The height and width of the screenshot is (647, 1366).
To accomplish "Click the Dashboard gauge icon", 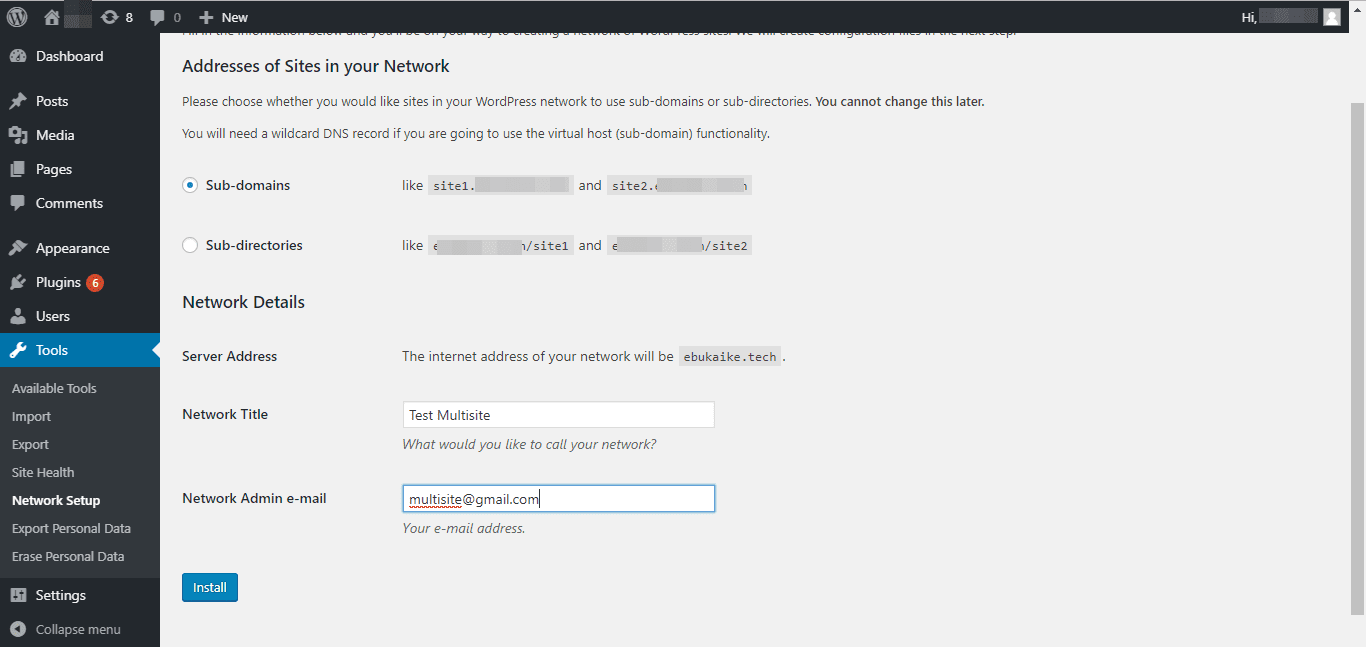I will (x=18, y=56).
